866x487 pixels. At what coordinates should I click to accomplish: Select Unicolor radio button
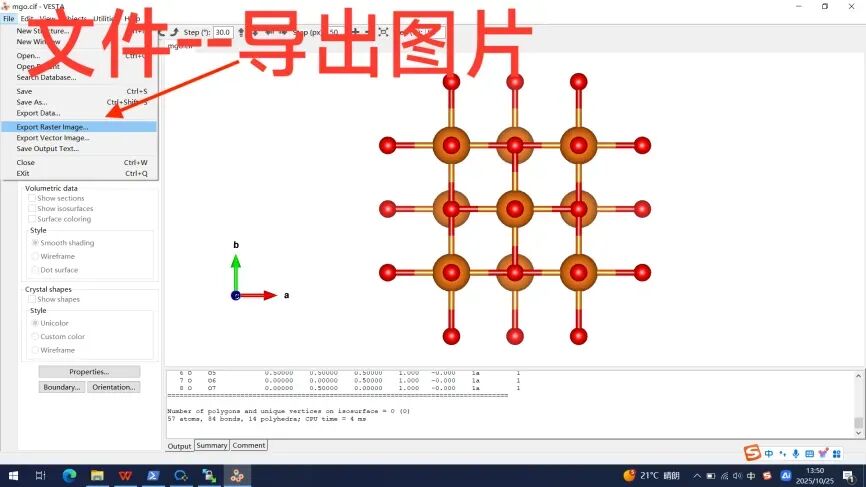pos(35,323)
